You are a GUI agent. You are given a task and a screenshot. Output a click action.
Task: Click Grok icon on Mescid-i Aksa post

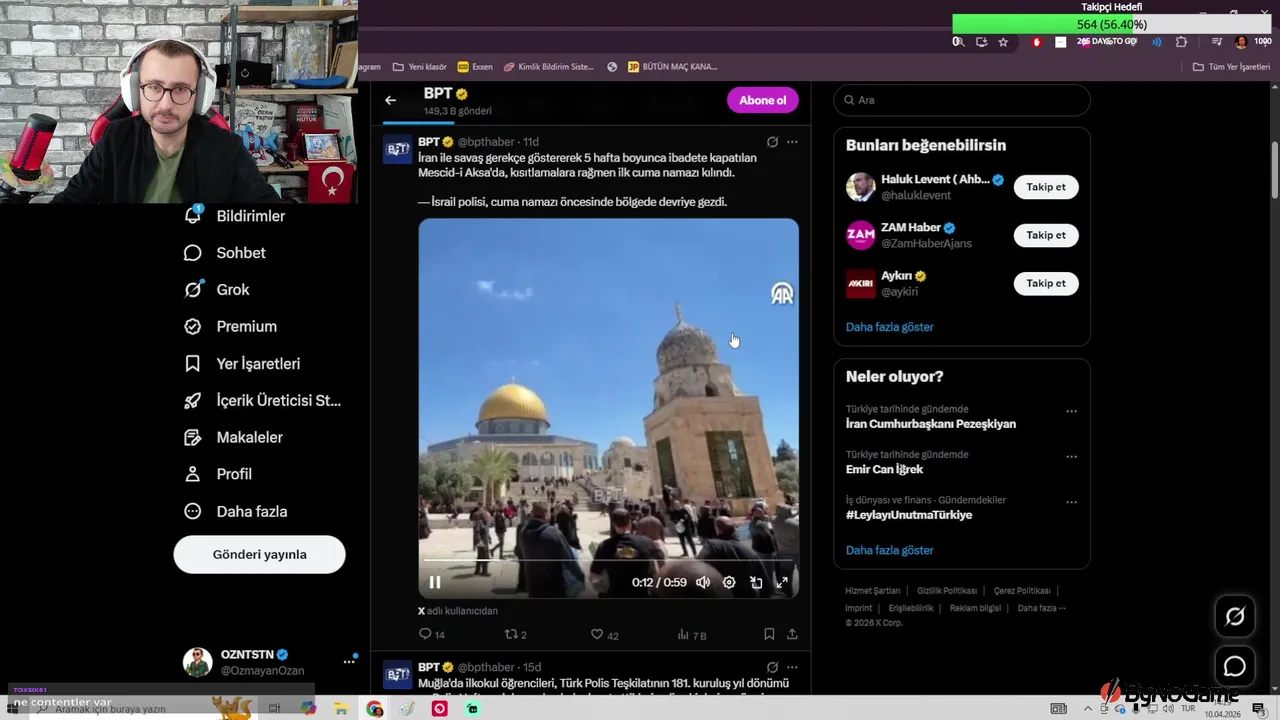772,142
